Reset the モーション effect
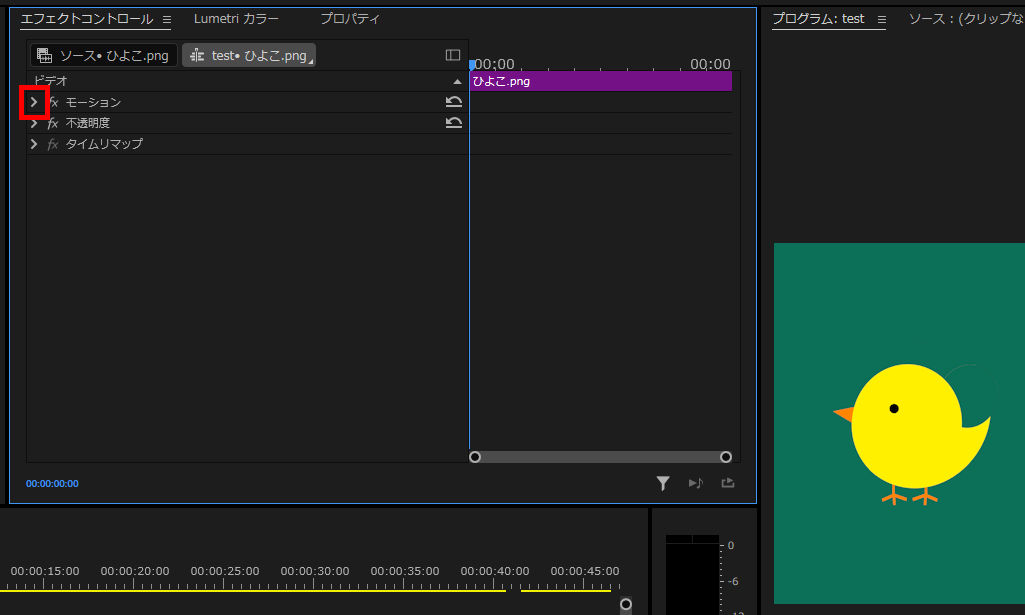Viewport: 1025px width, 615px height. [454, 102]
